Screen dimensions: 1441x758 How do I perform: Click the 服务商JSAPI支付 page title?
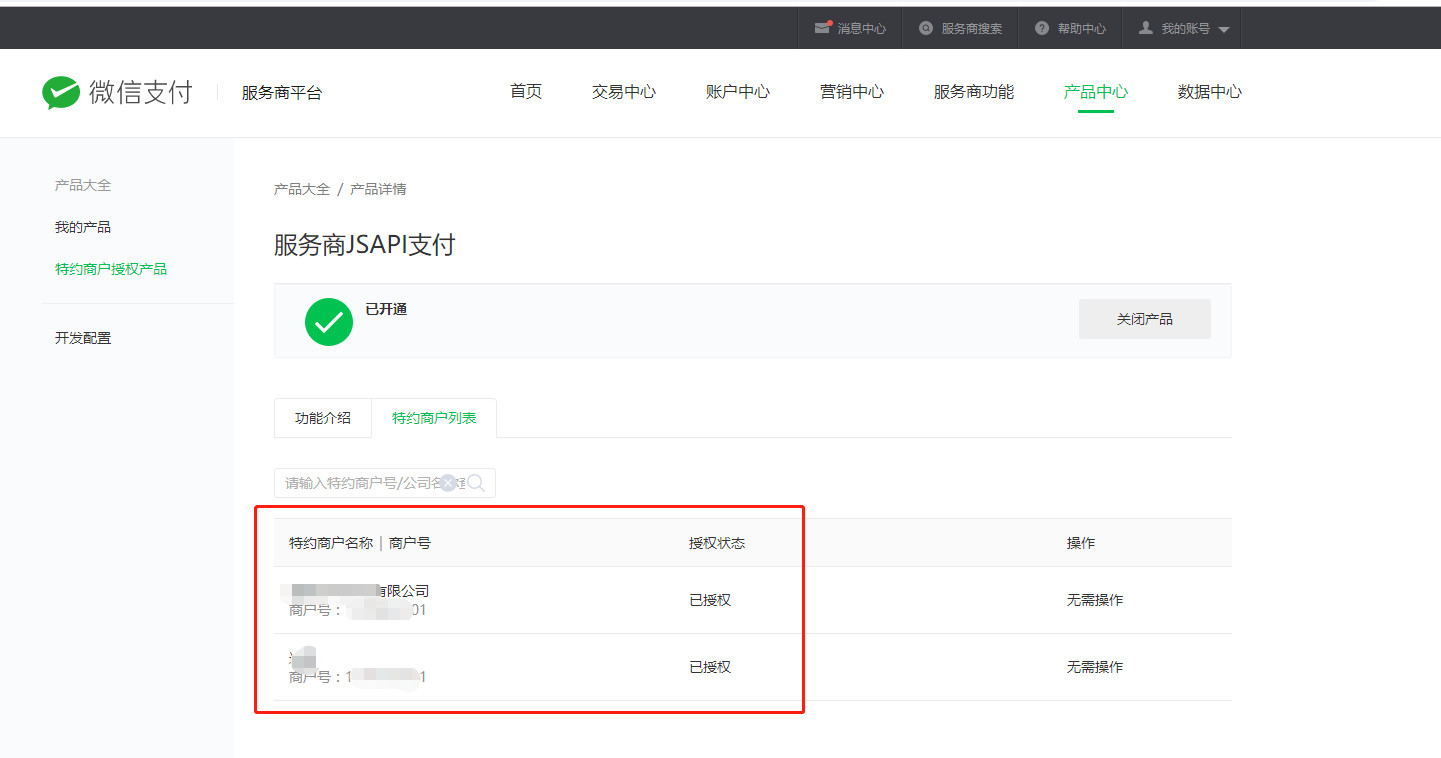pyautogui.click(x=365, y=244)
